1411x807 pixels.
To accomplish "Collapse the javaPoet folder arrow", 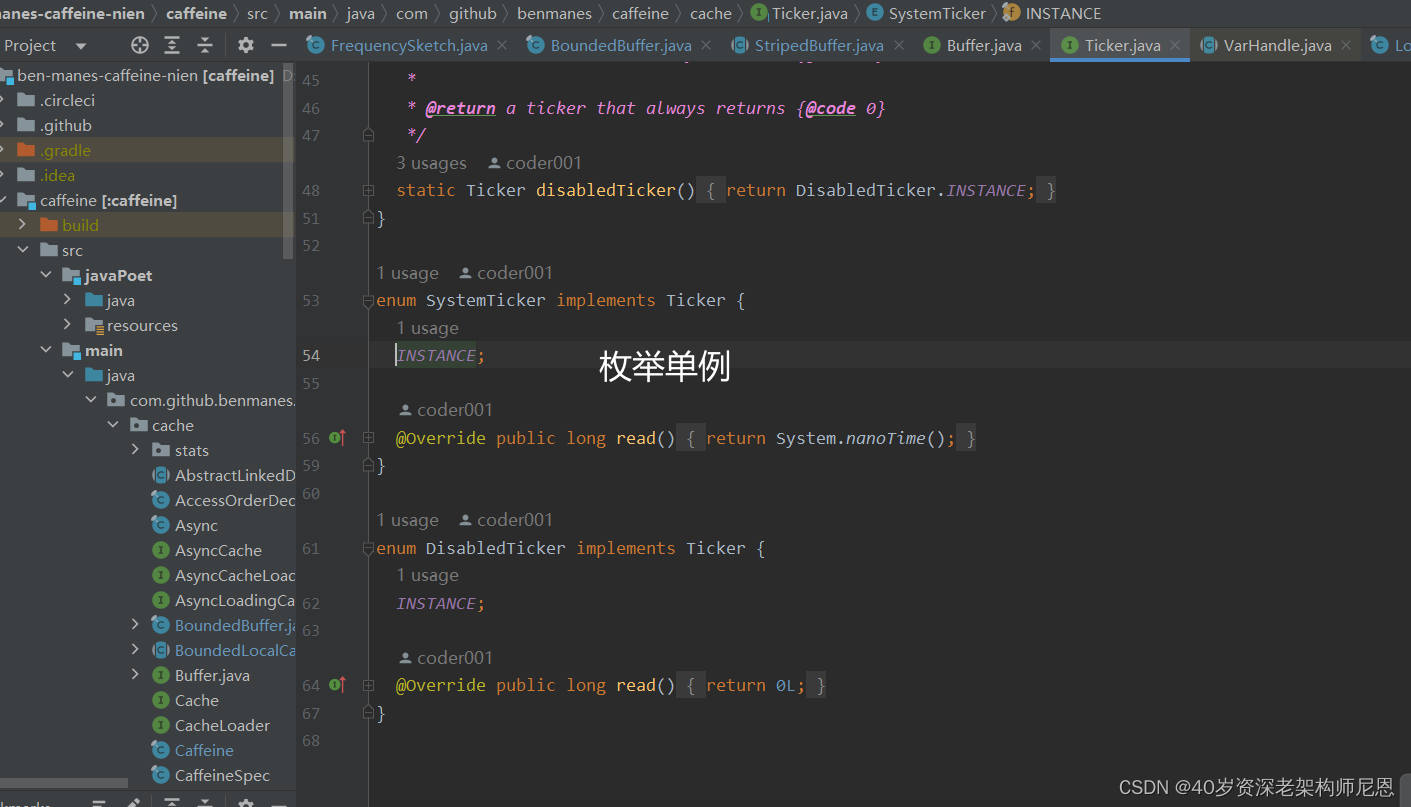I will tap(45, 275).
